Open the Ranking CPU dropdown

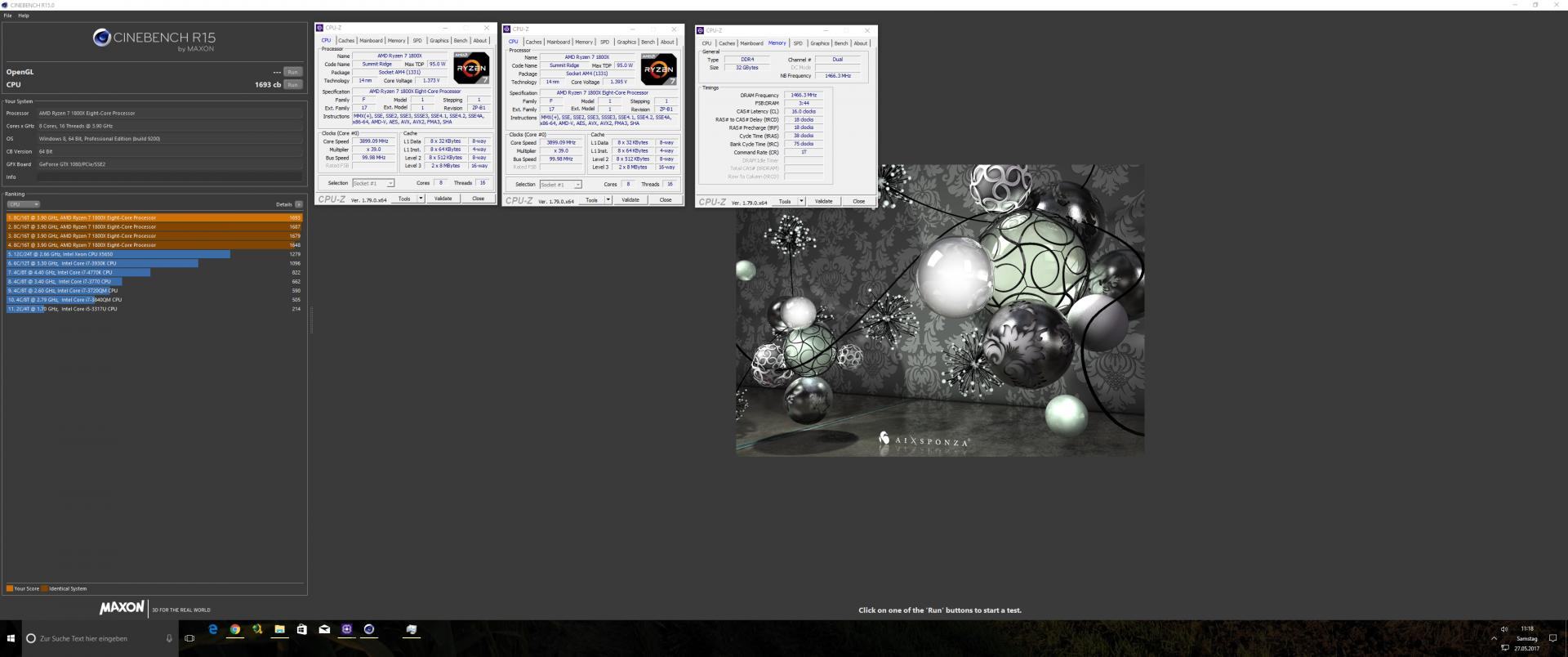[23, 204]
